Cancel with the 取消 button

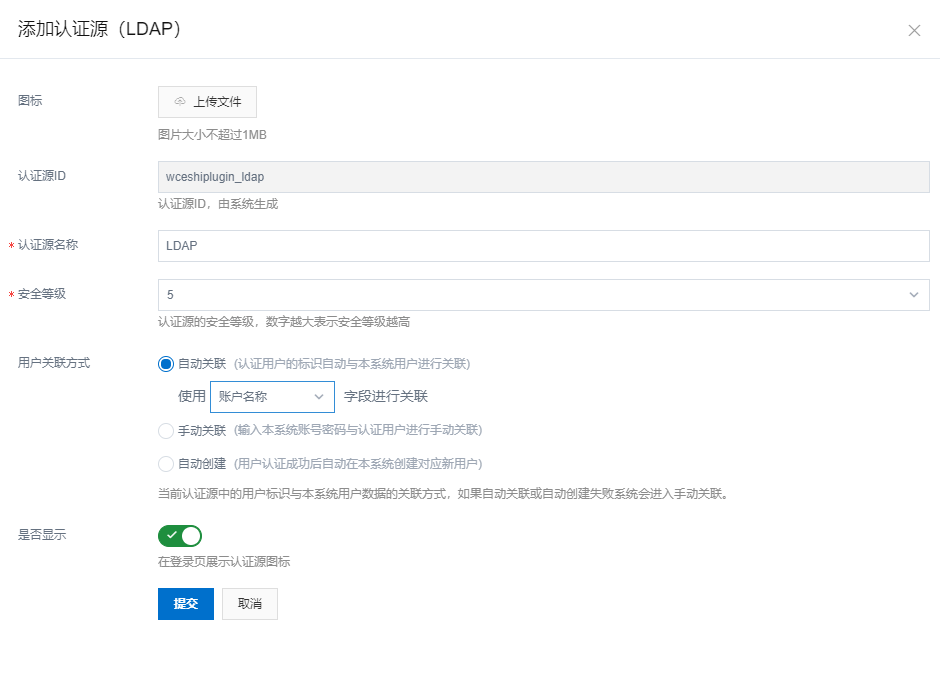coord(249,604)
